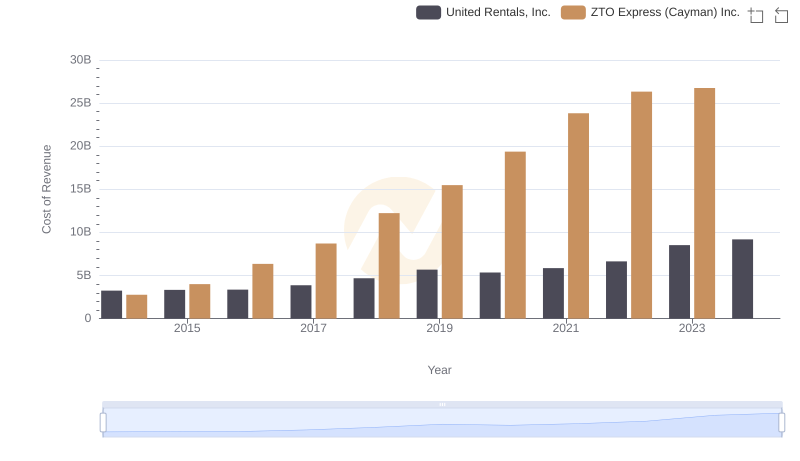Click the Year axis title

439,370
